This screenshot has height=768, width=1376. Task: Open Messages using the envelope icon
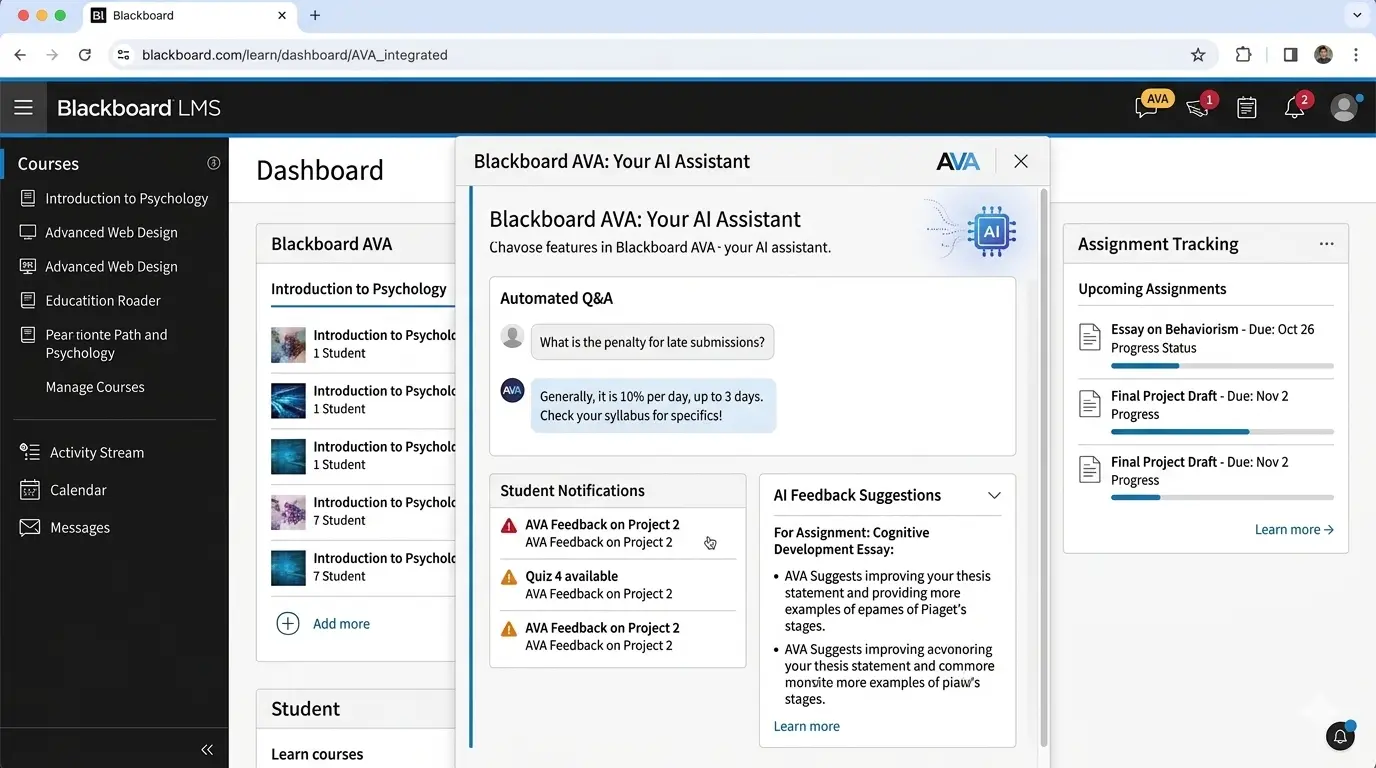[80, 527]
